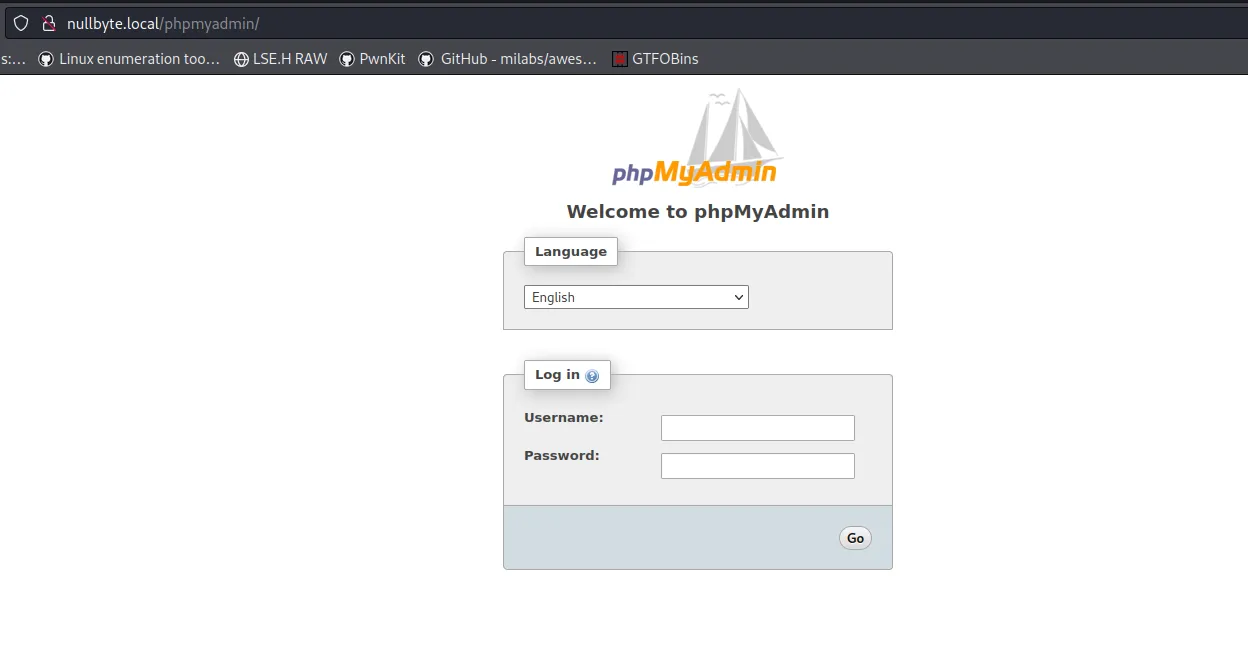Click globe favicon of LSE.H RAW bookmark
This screenshot has height=669, width=1248.
[x=241, y=59]
